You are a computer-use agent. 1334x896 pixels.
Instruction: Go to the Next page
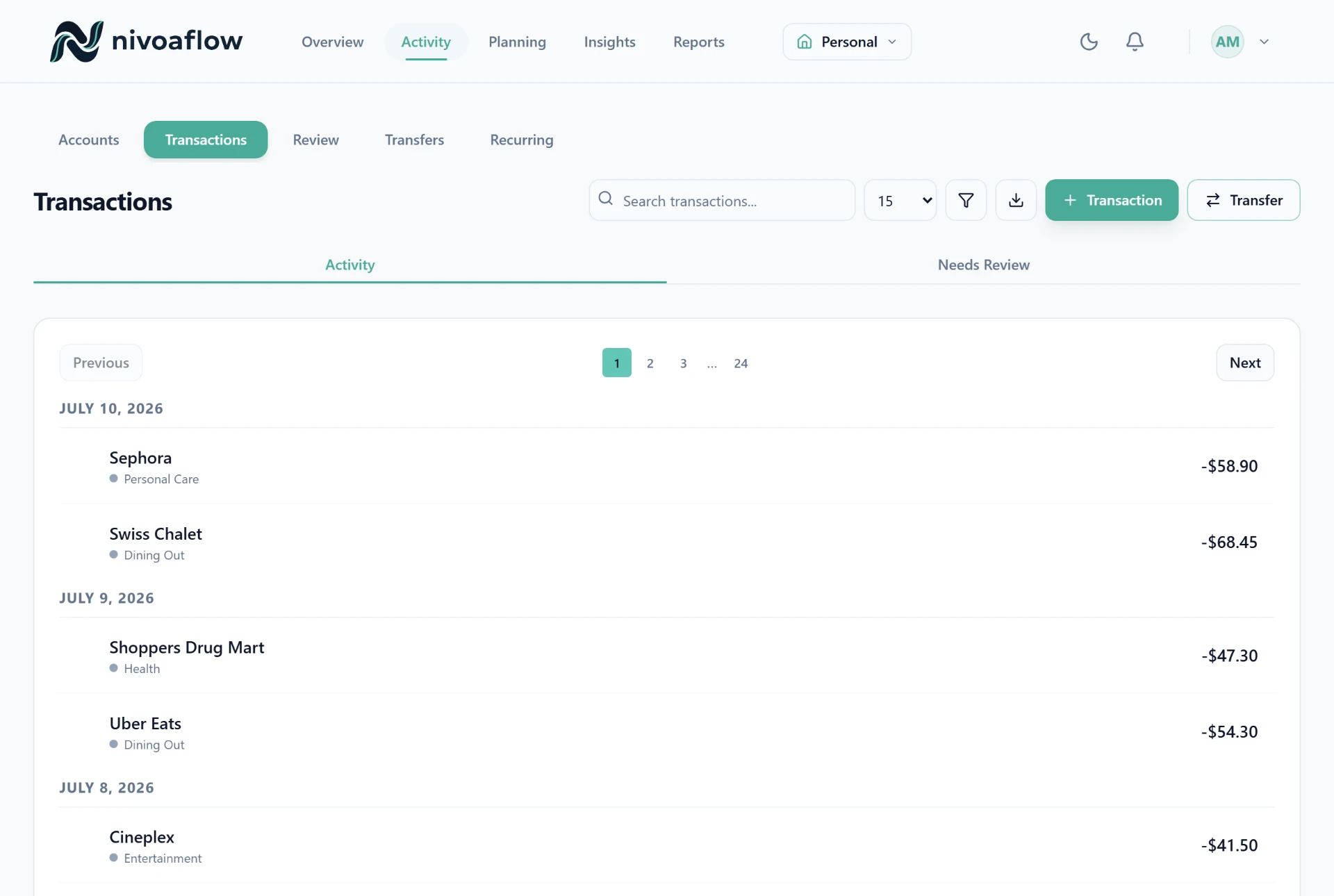(1245, 363)
